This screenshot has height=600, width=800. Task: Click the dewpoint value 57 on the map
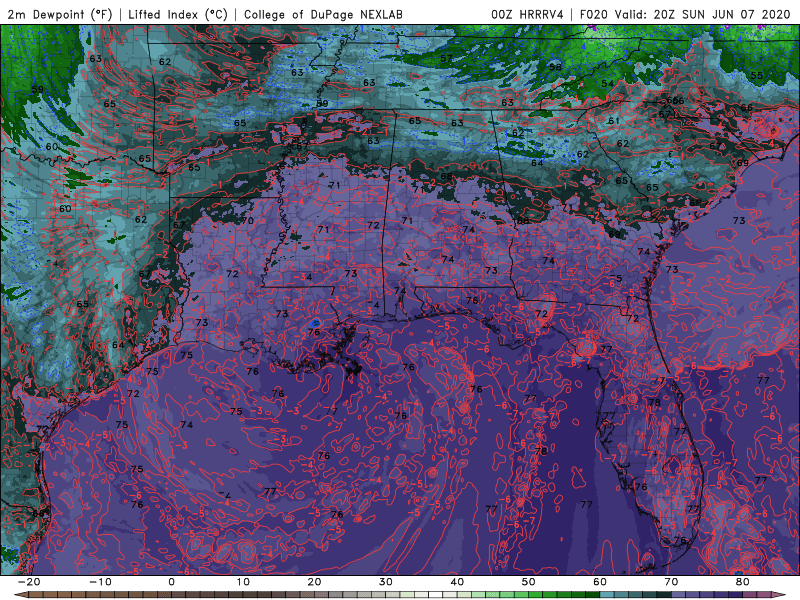tap(446, 58)
